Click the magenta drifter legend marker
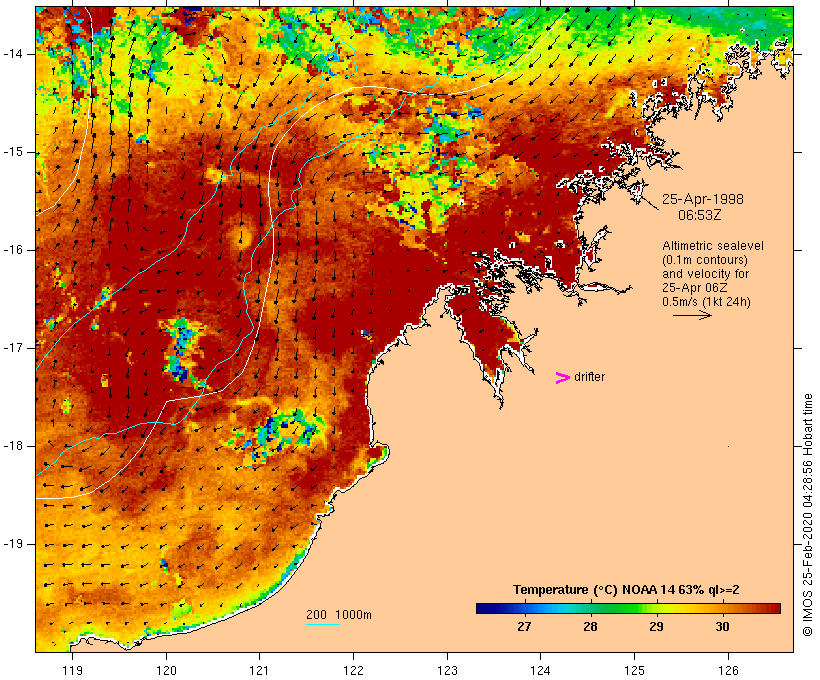This screenshot has width=820, height=680. pyautogui.click(x=562, y=378)
